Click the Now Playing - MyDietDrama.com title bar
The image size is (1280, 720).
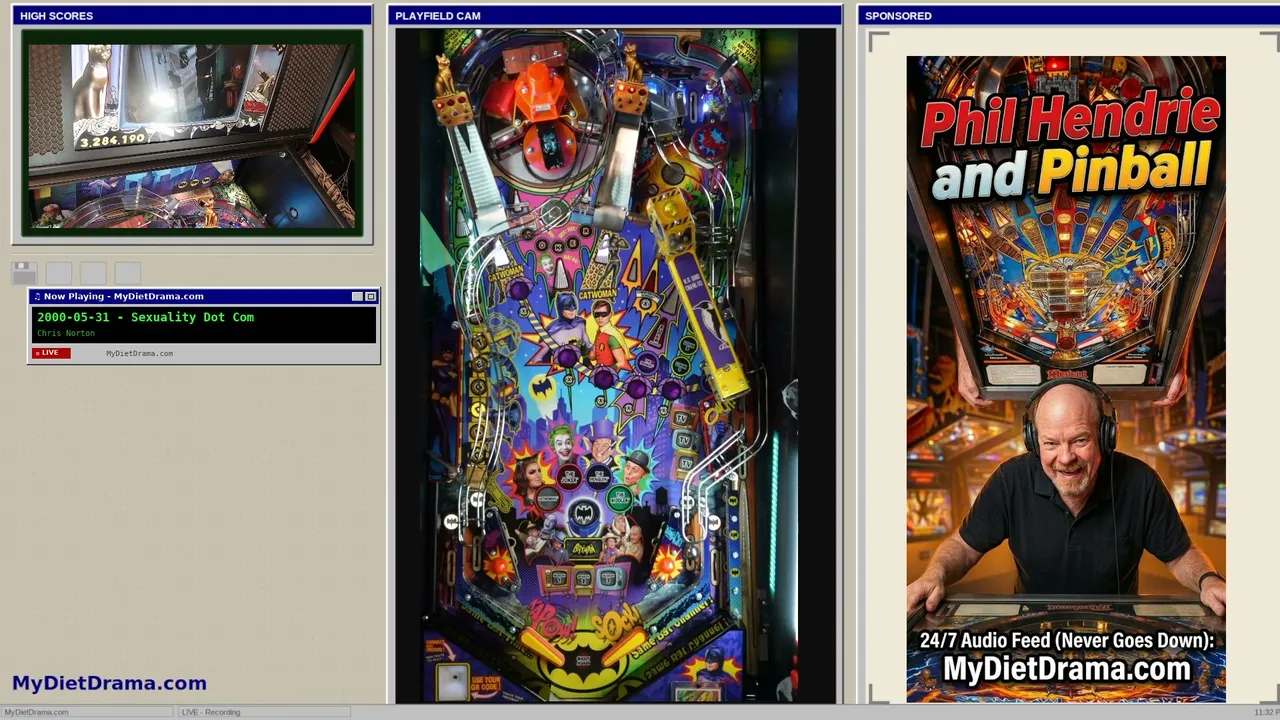pos(204,296)
